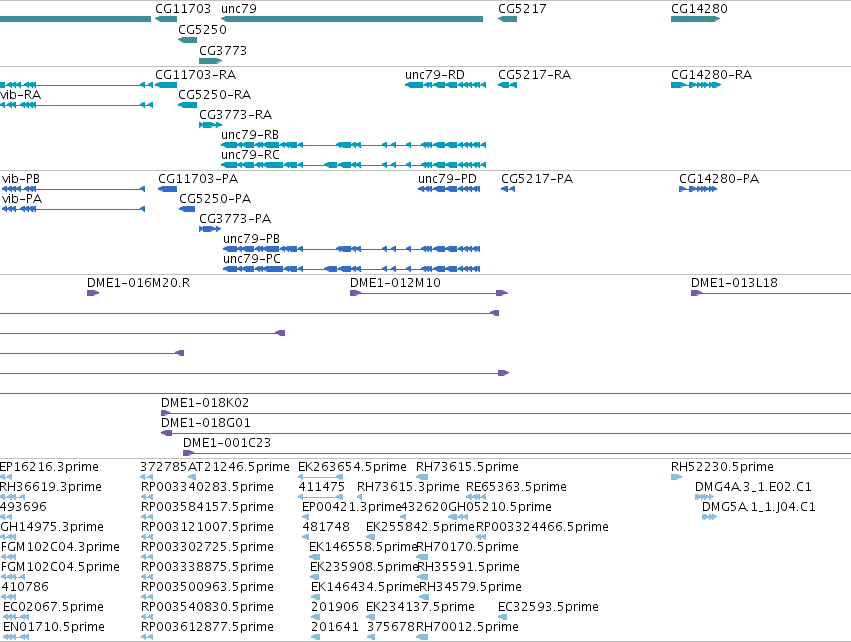851x642 pixels.
Task: Click the vib-PA protein glyph
Action: (x=73, y=209)
